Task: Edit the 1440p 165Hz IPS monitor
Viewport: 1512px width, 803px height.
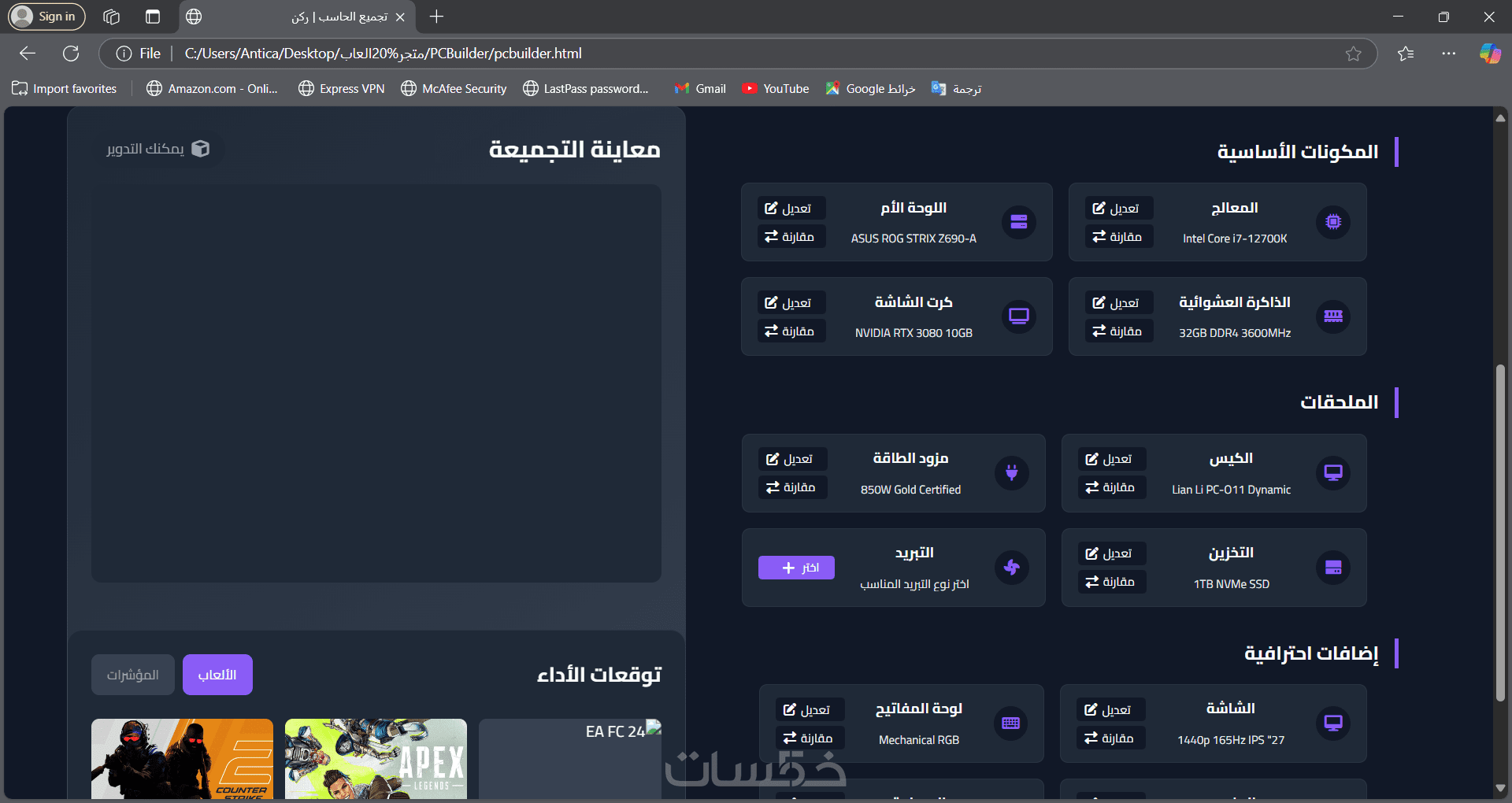Action: tap(1110, 710)
